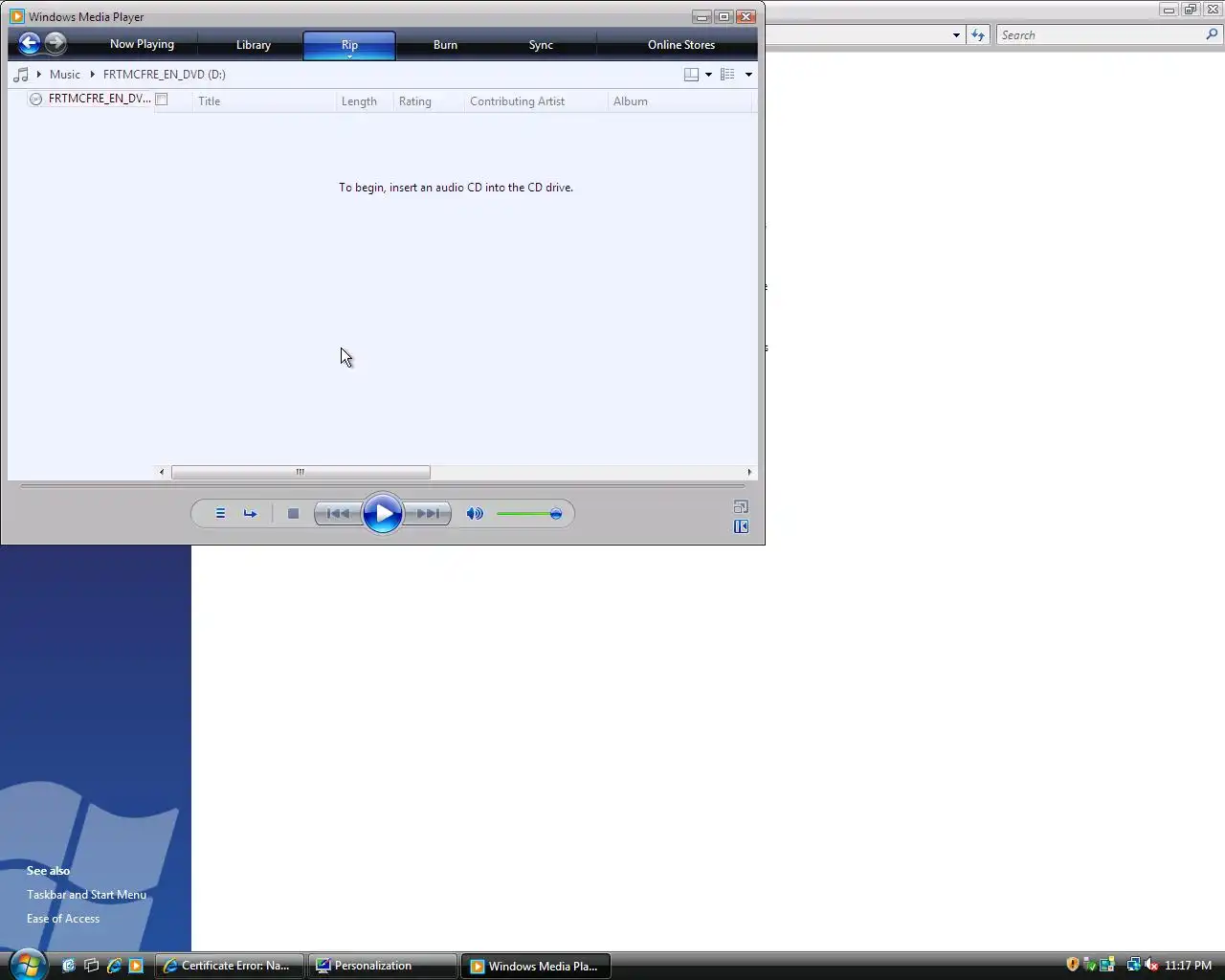1225x980 pixels.
Task: Open the Layout Options dropdown arrow
Action: [708, 75]
